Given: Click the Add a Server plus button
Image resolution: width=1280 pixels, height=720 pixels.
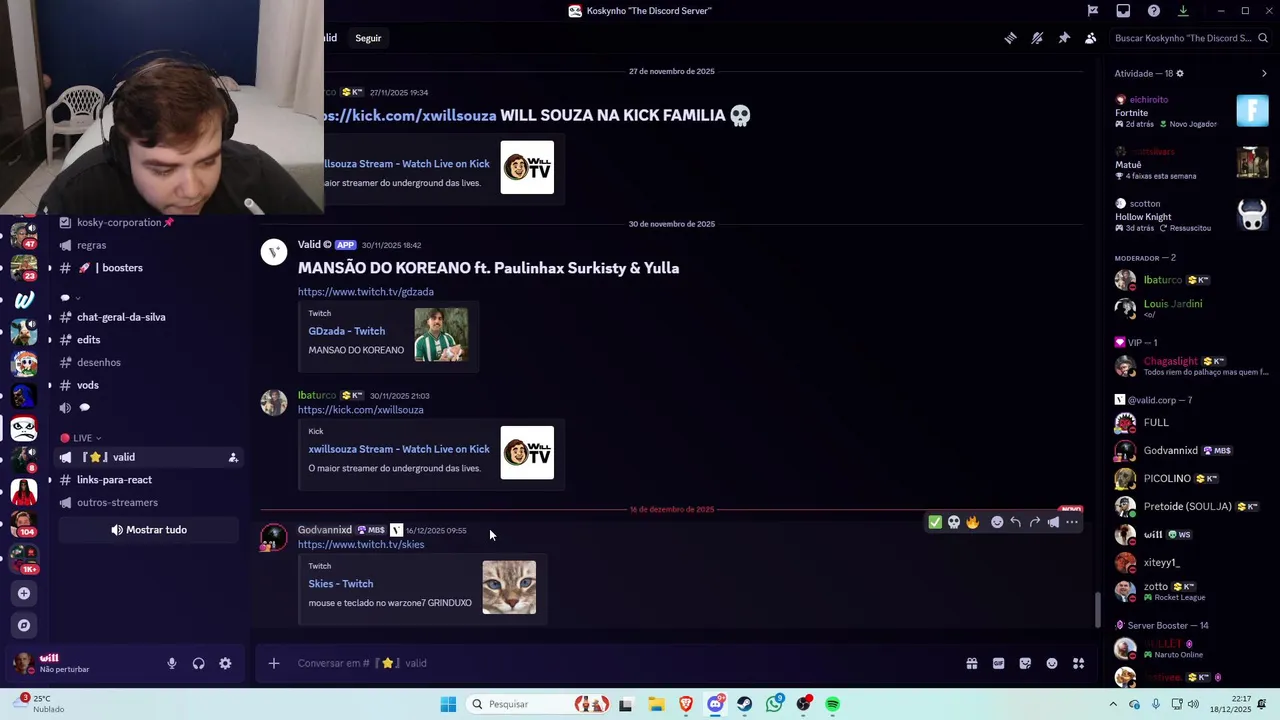Looking at the screenshot, I should [x=24, y=593].
